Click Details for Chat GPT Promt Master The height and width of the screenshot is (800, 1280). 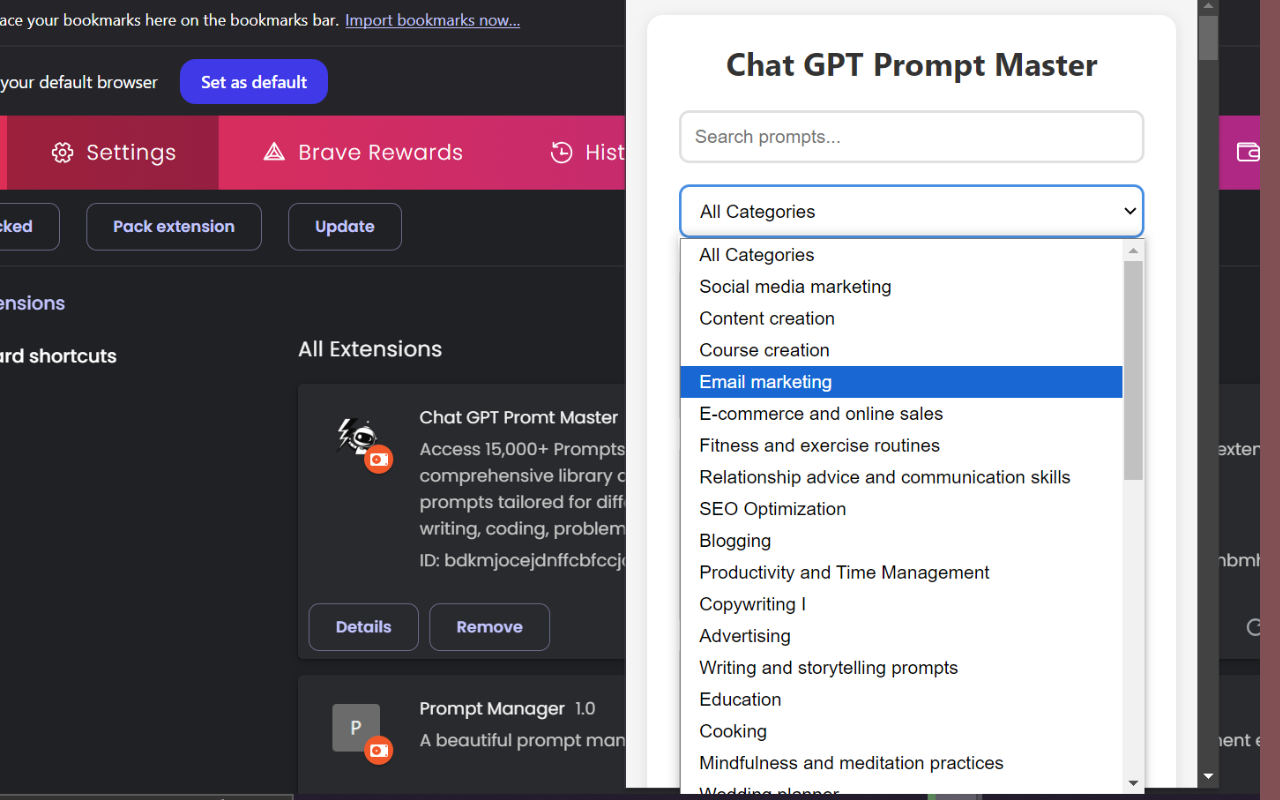(x=363, y=627)
